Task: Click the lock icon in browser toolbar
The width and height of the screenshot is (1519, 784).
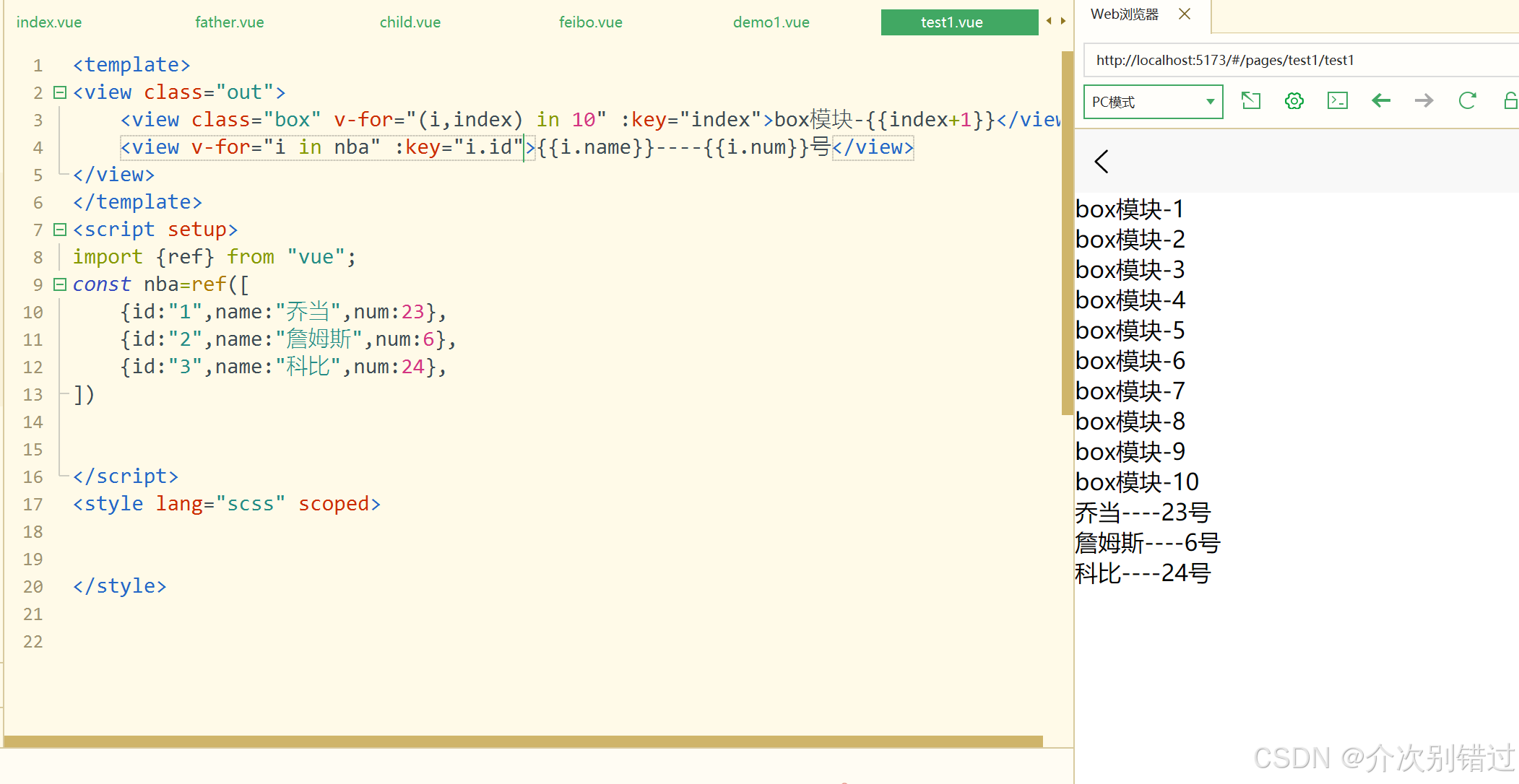Action: click(x=1510, y=101)
